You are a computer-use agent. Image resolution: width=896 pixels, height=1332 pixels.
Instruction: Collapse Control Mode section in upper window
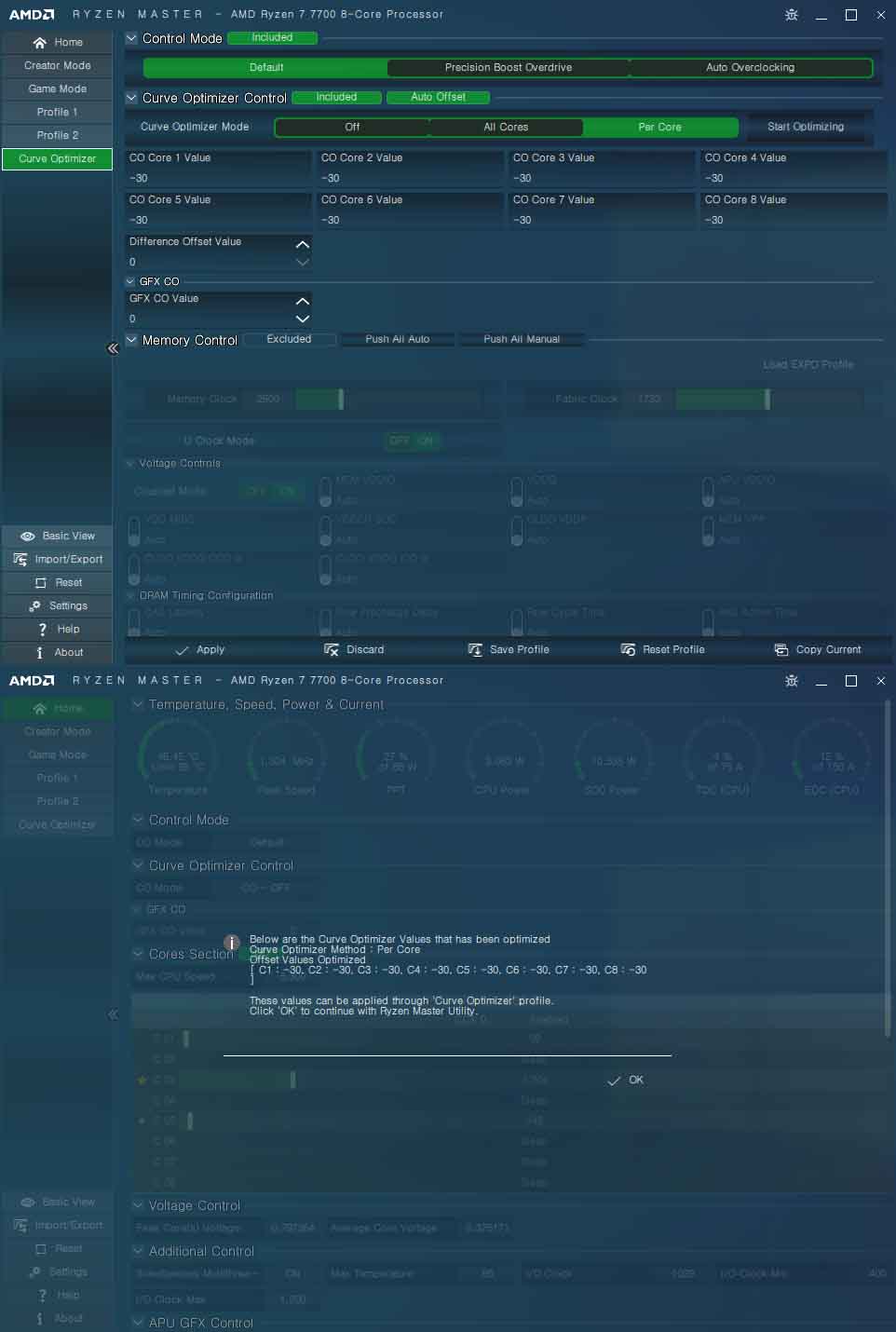tap(131, 38)
